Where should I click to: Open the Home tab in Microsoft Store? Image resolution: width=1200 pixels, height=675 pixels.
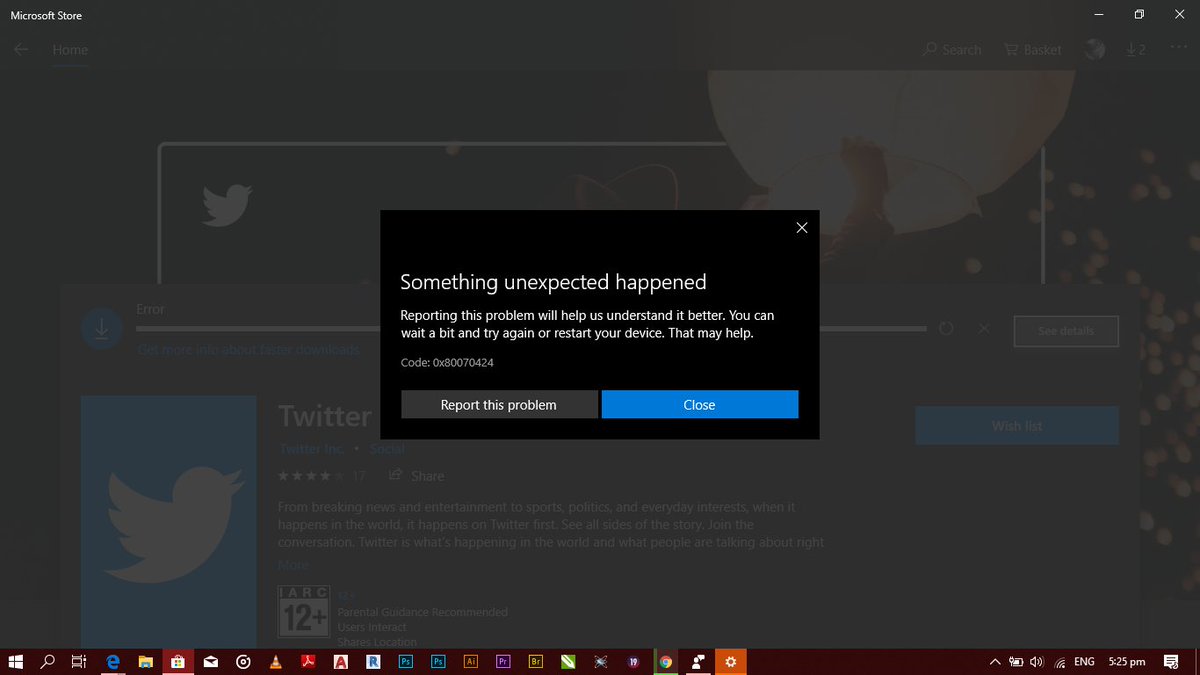(70, 50)
